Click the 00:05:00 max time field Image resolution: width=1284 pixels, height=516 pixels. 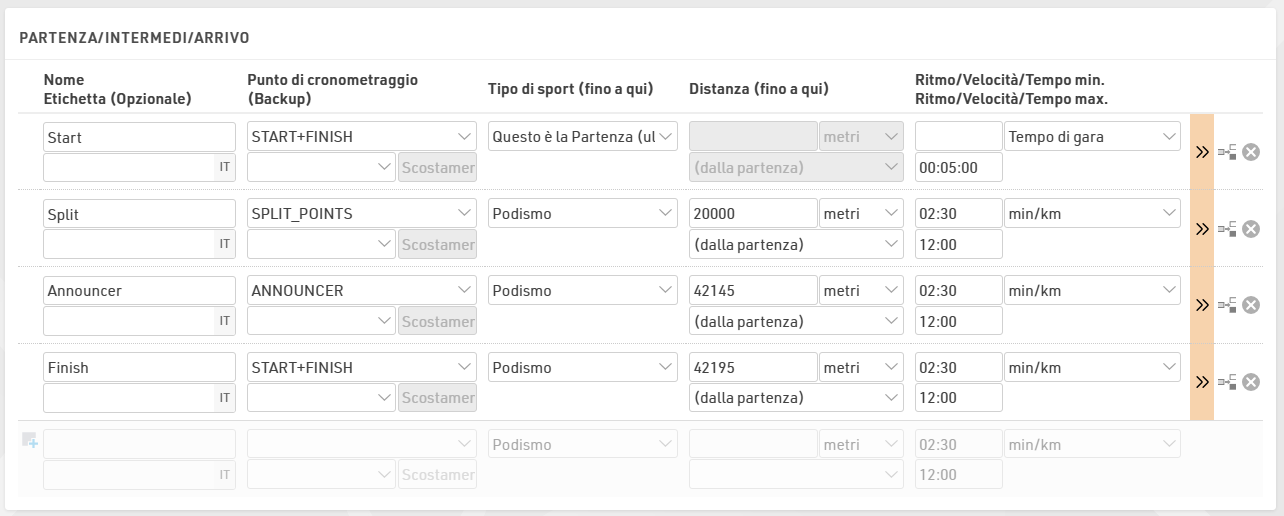coord(958,168)
